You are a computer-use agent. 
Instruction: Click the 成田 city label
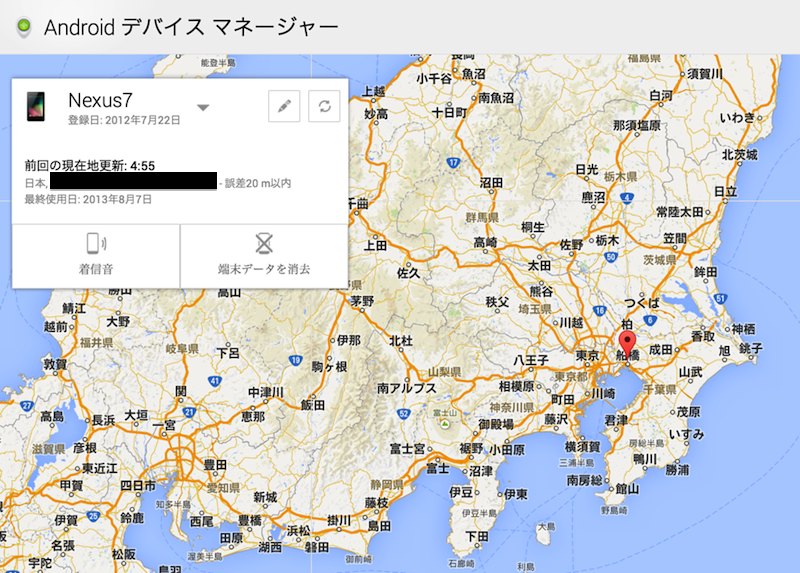tap(660, 350)
